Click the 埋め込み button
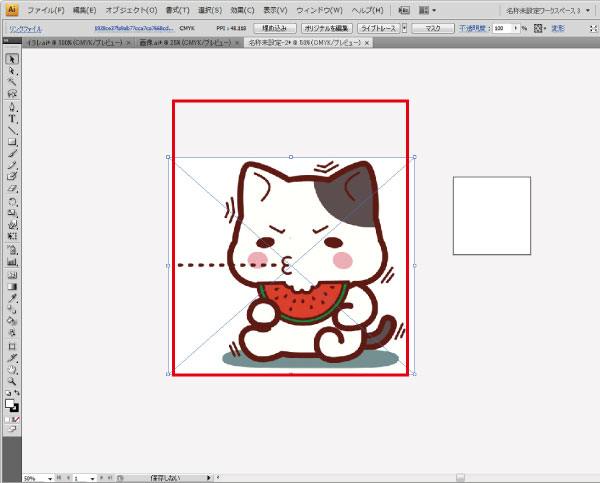 pyautogui.click(x=274, y=28)
